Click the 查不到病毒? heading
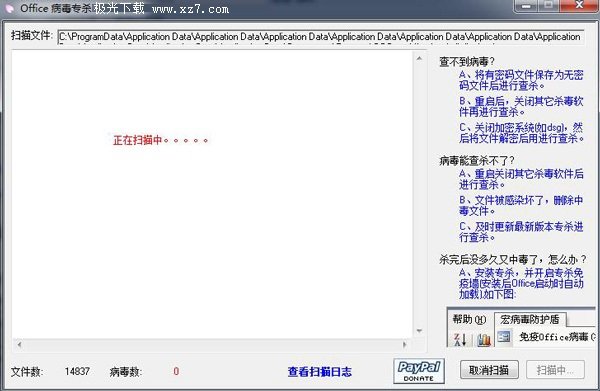This screenshot has height=391, width=600. coord(467,62)
